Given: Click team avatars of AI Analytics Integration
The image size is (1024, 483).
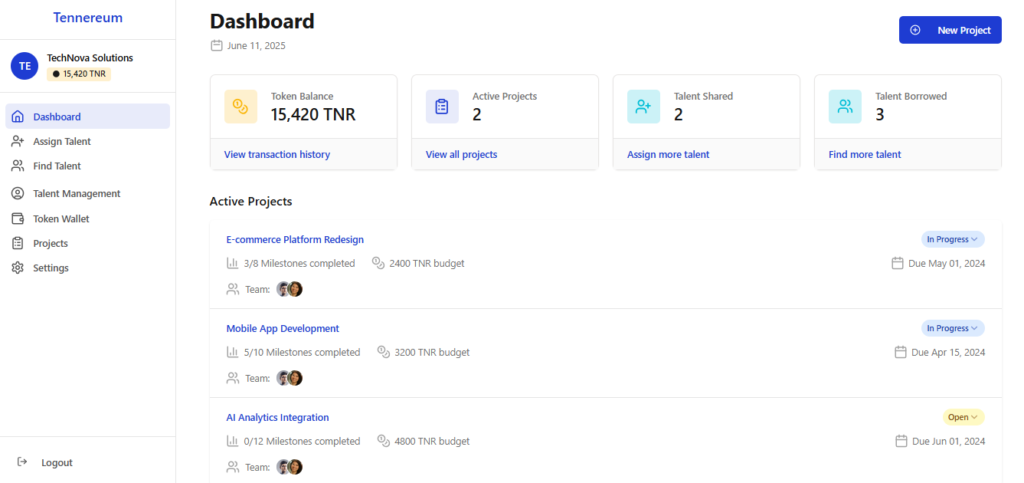Looking at the screenshot, I should click(x=289, y=467).
